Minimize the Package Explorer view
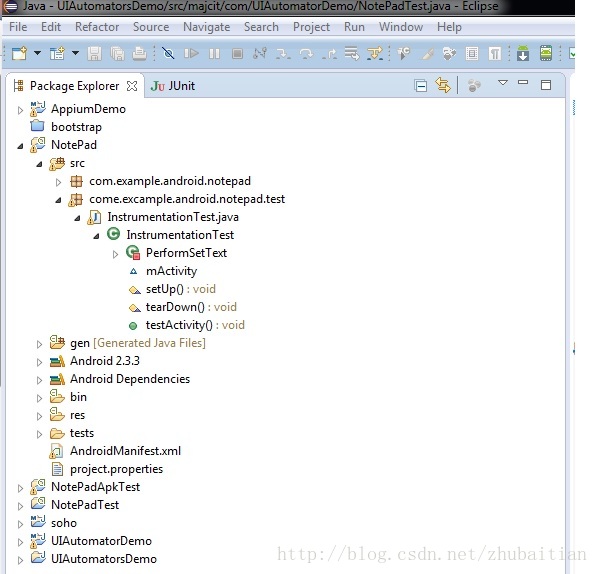This screenshot has width=598, height=574. tap(523, 82)
